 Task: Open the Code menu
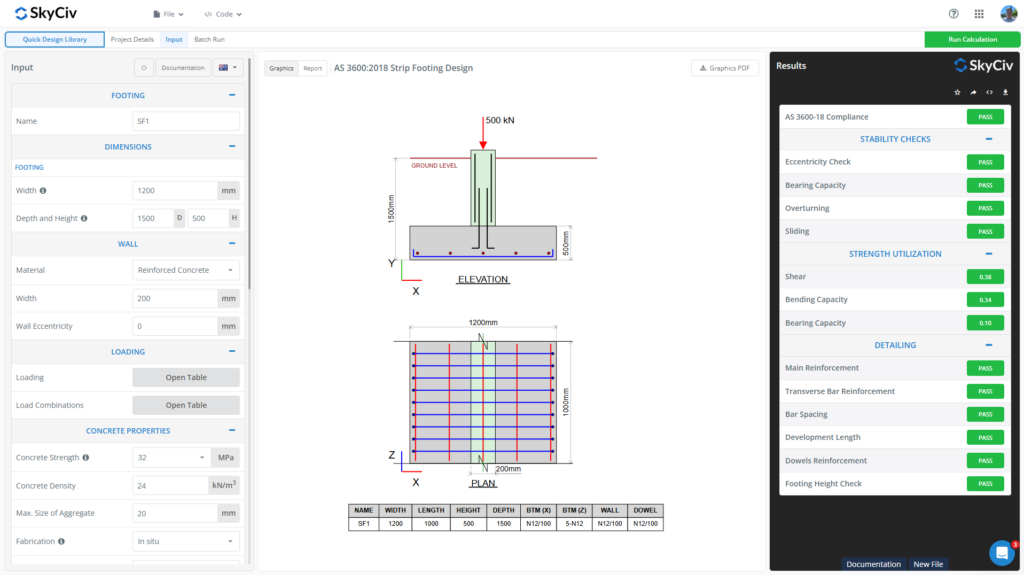click(x=223, y=14)
